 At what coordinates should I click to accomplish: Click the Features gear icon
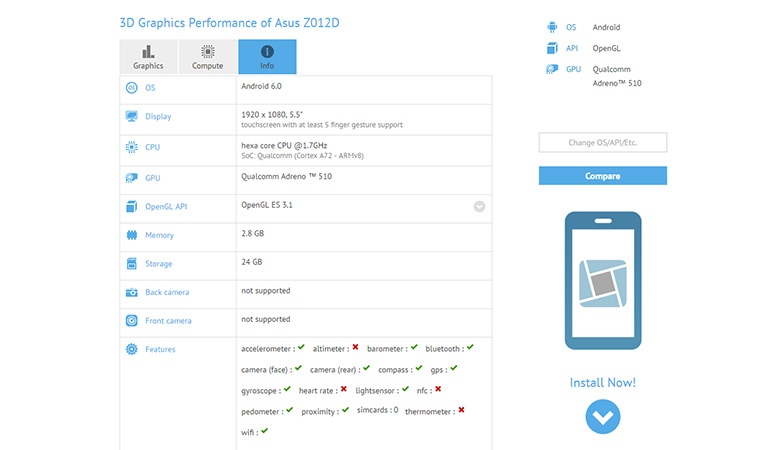[131, 349]
